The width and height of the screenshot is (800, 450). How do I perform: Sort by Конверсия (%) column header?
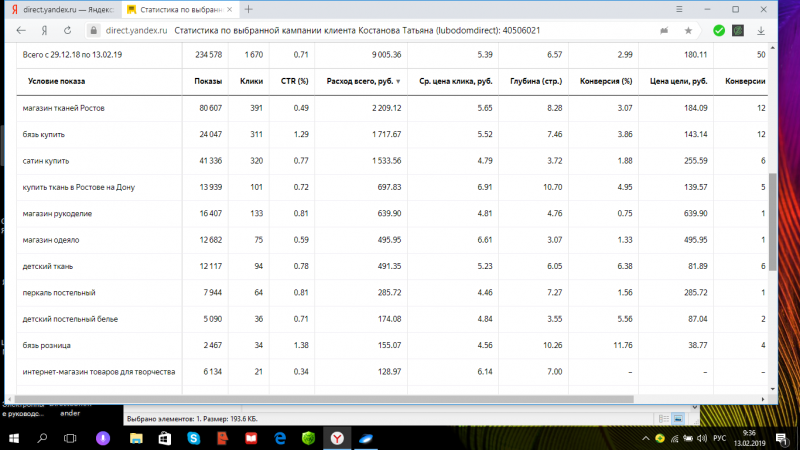click(606, 81)
